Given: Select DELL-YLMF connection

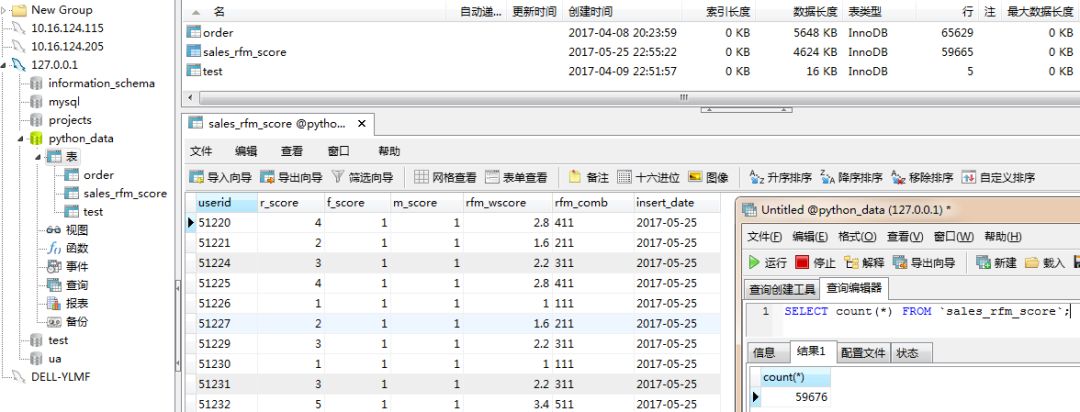Looking at the screenshot, I should (61, 377).
